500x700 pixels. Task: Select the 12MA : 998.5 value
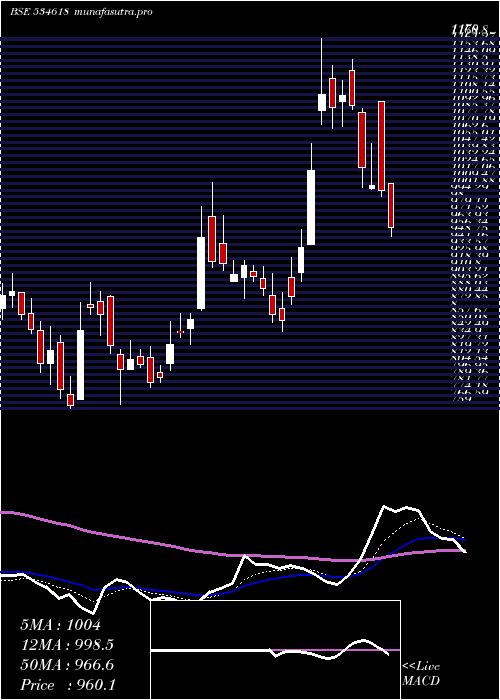[x=67, y=645]
